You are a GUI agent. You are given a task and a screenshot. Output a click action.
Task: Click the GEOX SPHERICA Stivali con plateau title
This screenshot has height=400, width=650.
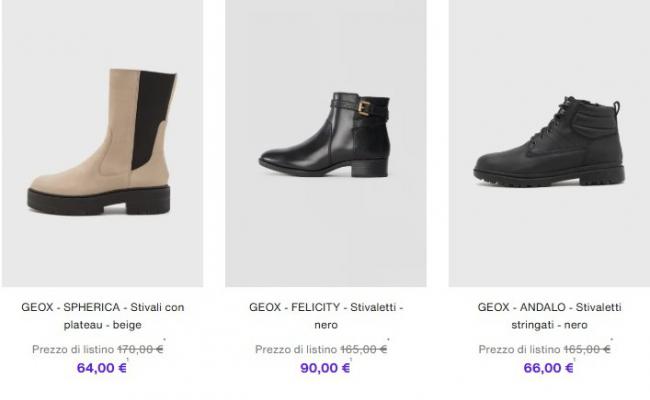[x=102, y=316]
